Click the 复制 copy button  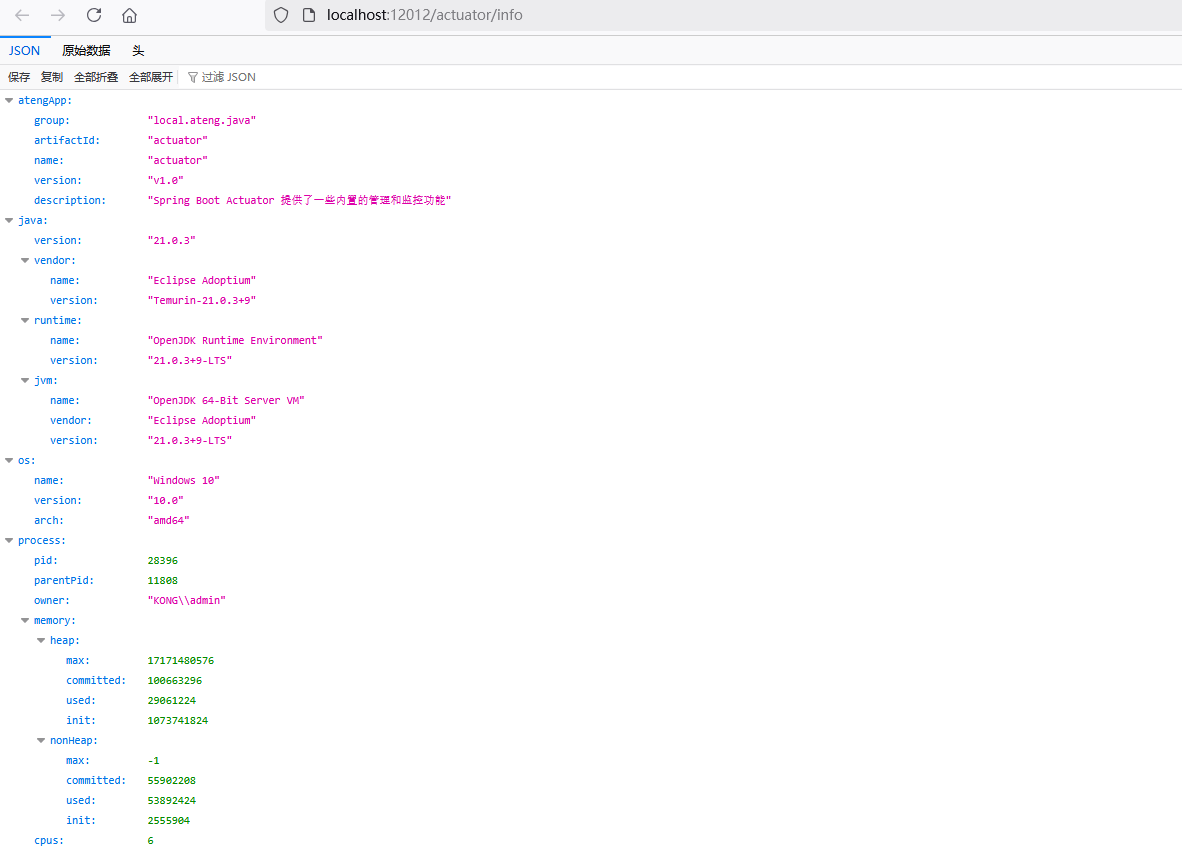(x=52, y=77)
